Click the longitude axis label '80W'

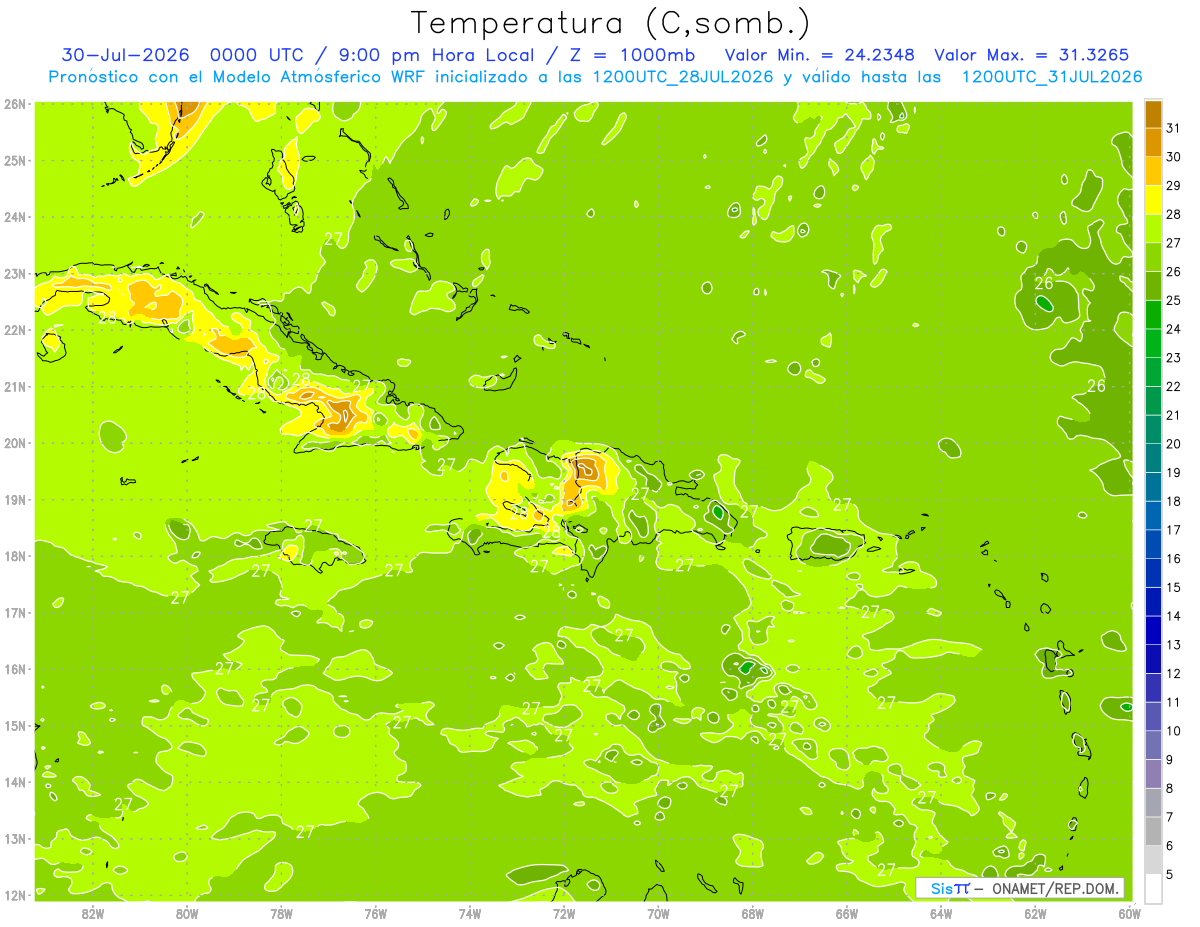(x=187, y=913)
